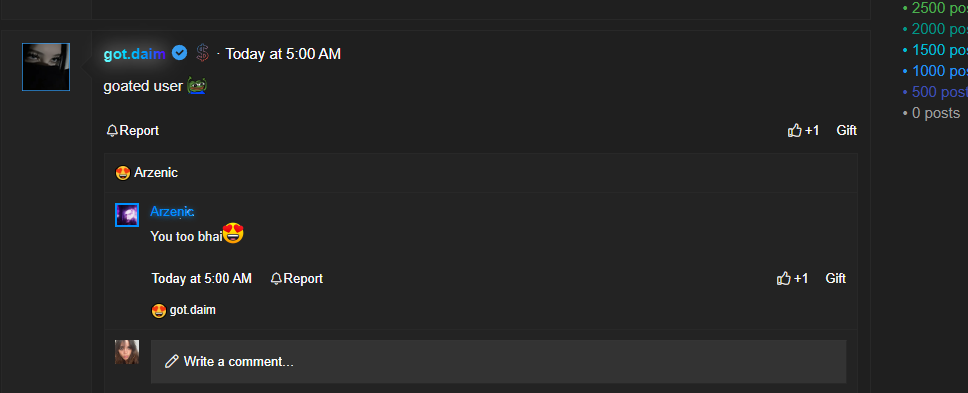
Task: Click the heart-eyes reaction emoji beside Arzenic
Action: 123,173
